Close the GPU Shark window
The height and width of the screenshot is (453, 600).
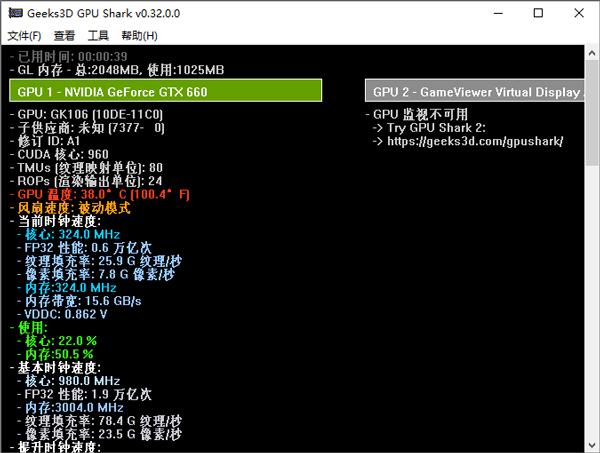point(579,13)
